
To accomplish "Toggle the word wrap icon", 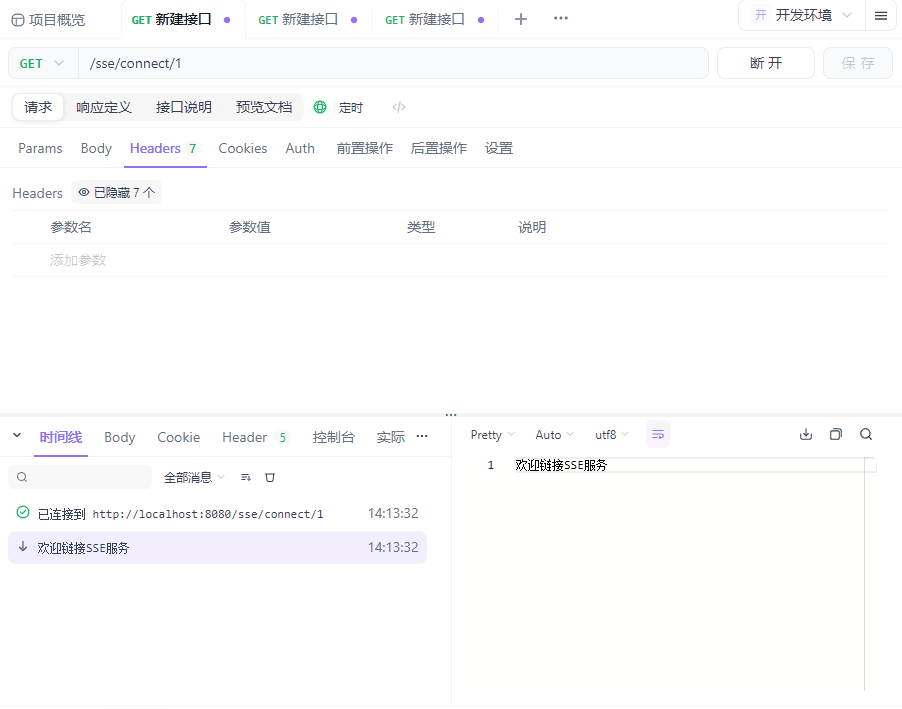I will (658, 434).
